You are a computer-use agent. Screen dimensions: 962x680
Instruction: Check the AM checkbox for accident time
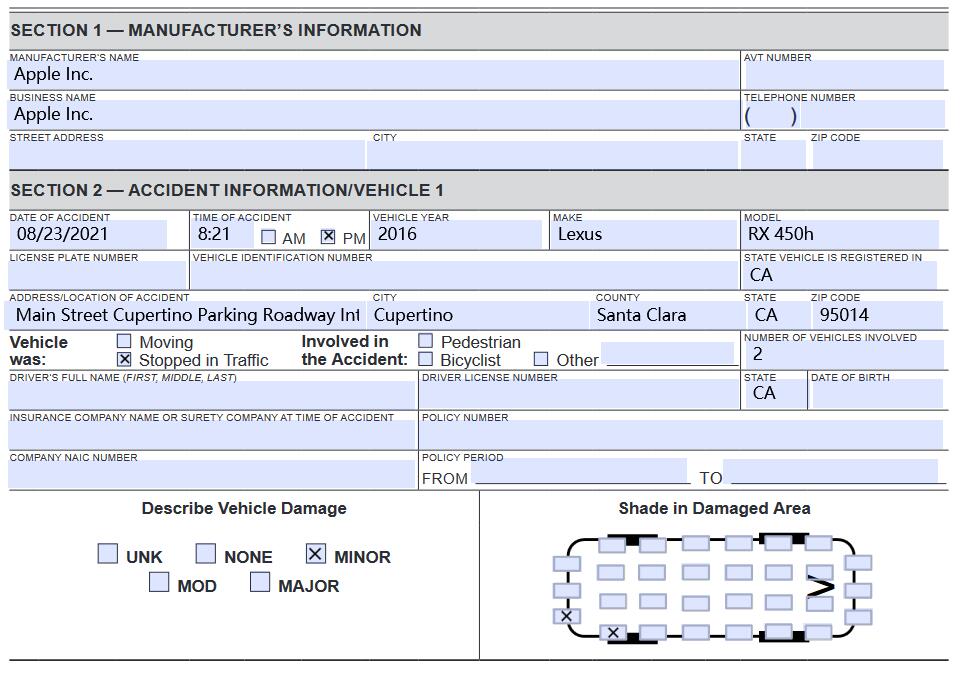(268, 237)
